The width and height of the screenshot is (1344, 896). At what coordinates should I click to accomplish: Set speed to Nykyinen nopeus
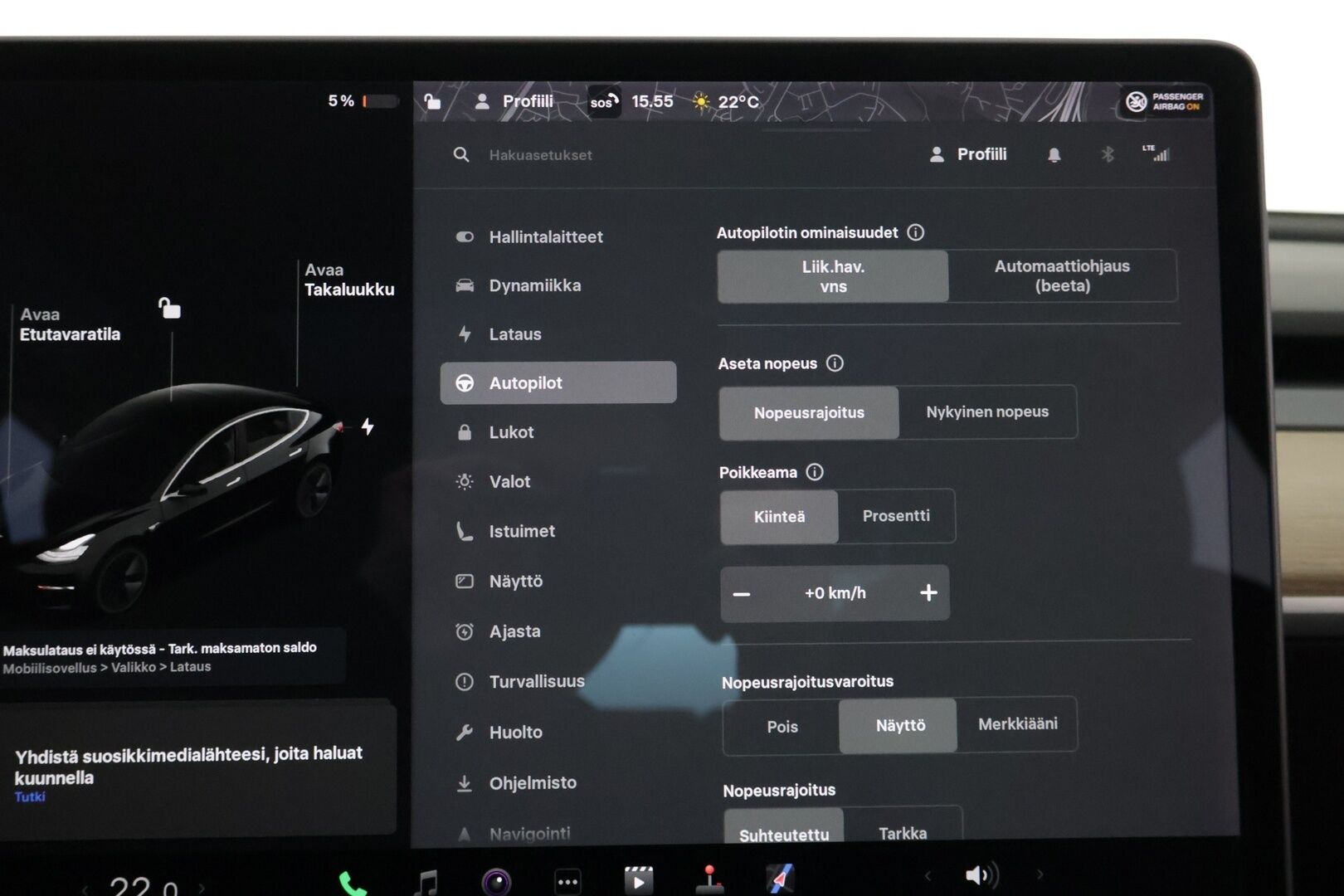click(987, 411)
